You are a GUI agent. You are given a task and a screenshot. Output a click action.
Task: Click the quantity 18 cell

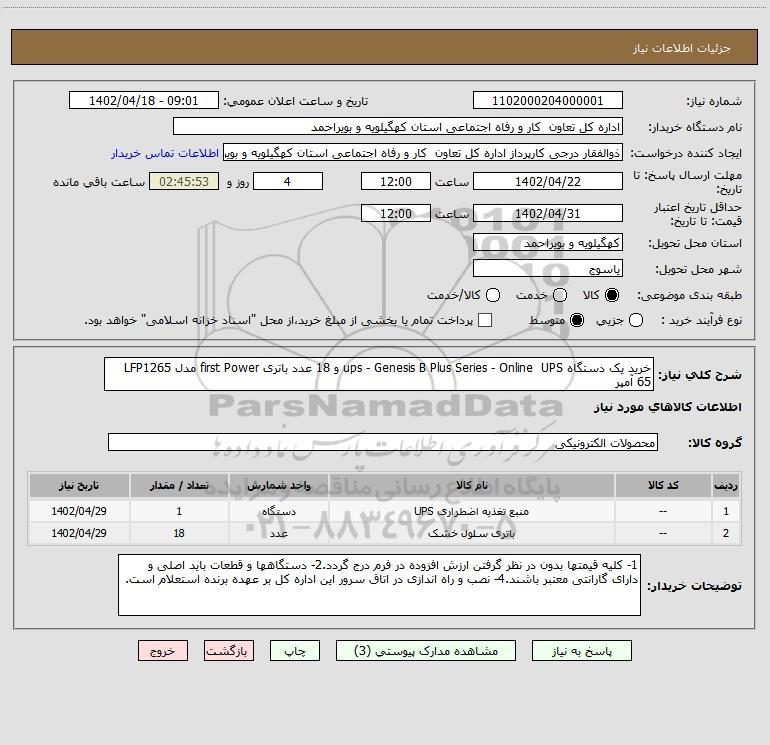coord(179,533)
